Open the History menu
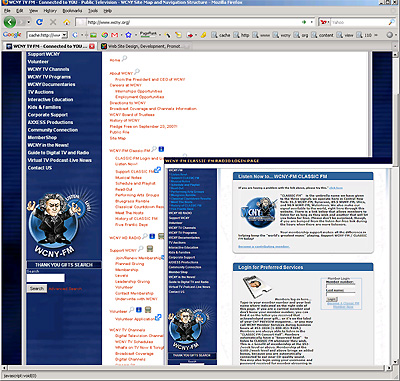The height and width of the screenshot is (381, 400). (50, 11)
